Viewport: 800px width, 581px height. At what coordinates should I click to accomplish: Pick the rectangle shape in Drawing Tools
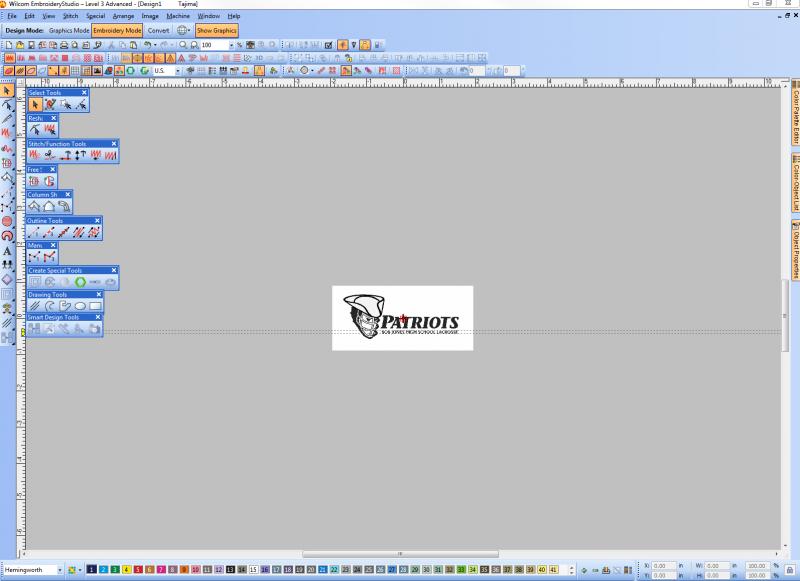point(95,306)
